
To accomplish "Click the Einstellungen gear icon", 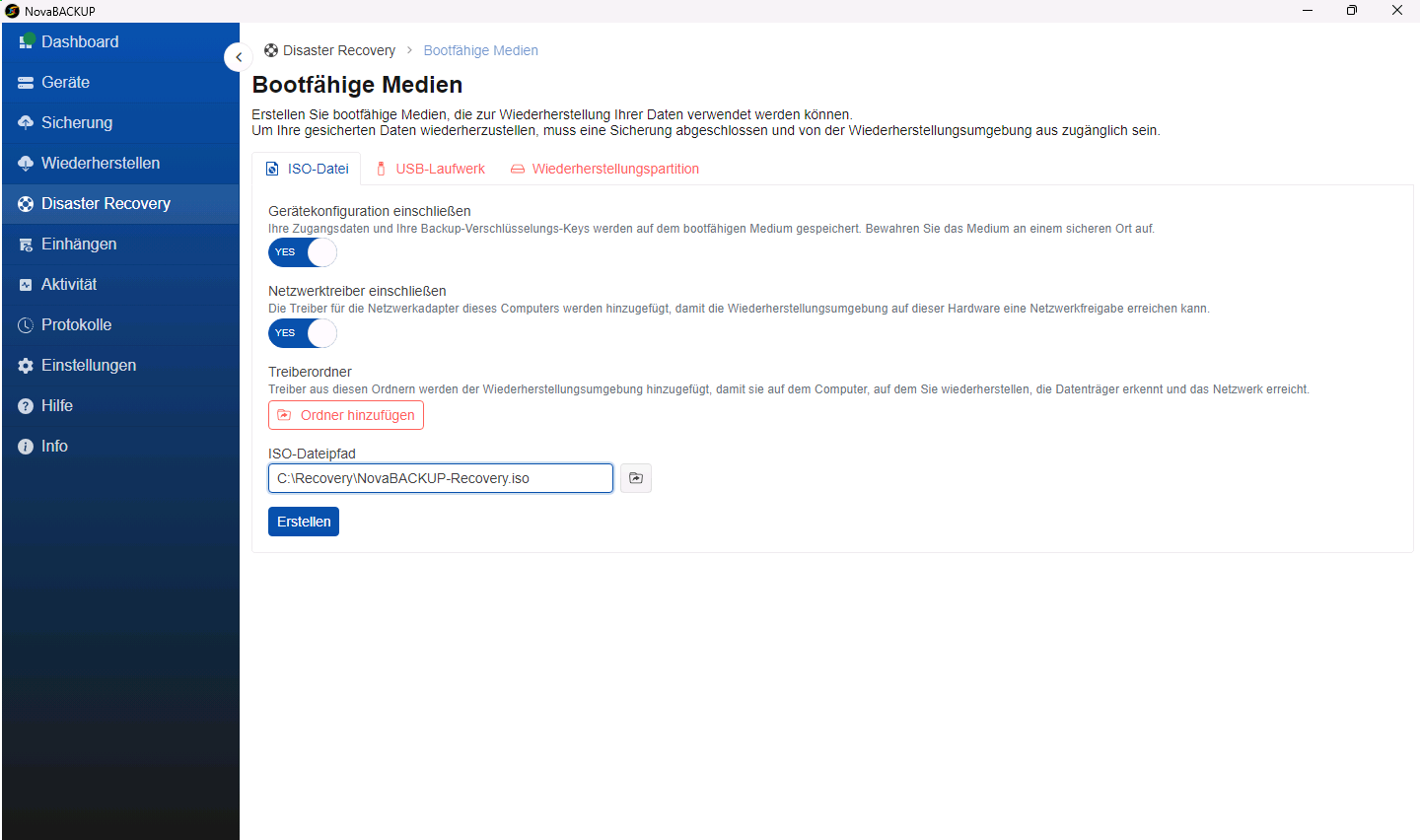I will click(x=26, y=366).
